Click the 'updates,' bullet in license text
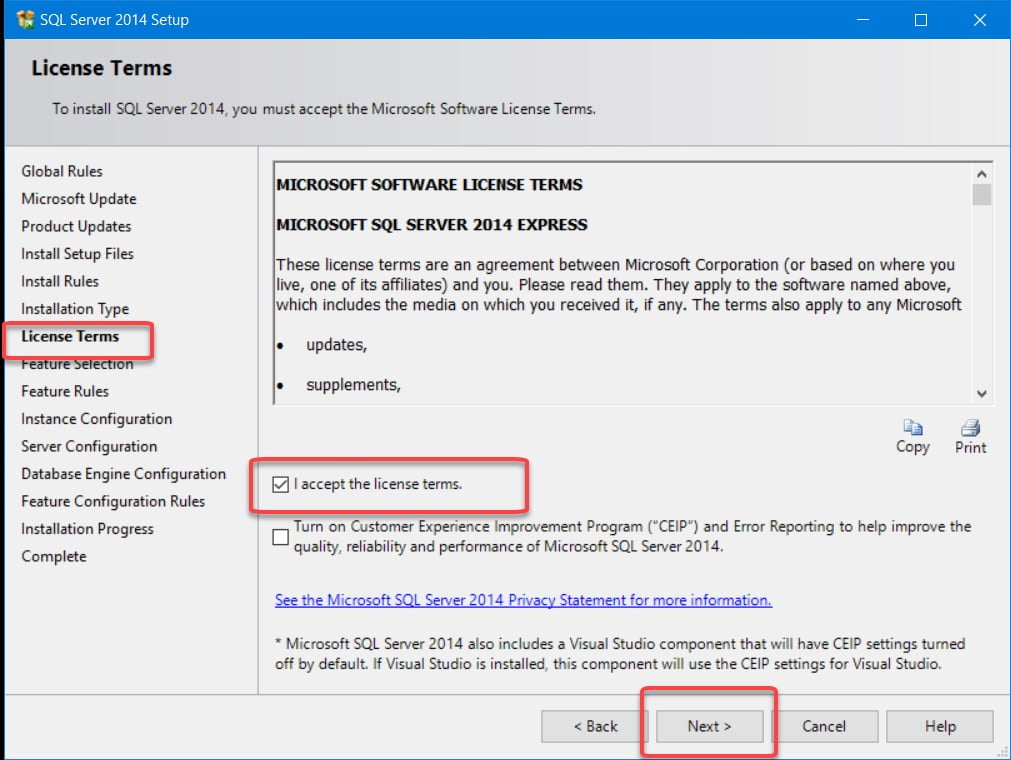 337,346
